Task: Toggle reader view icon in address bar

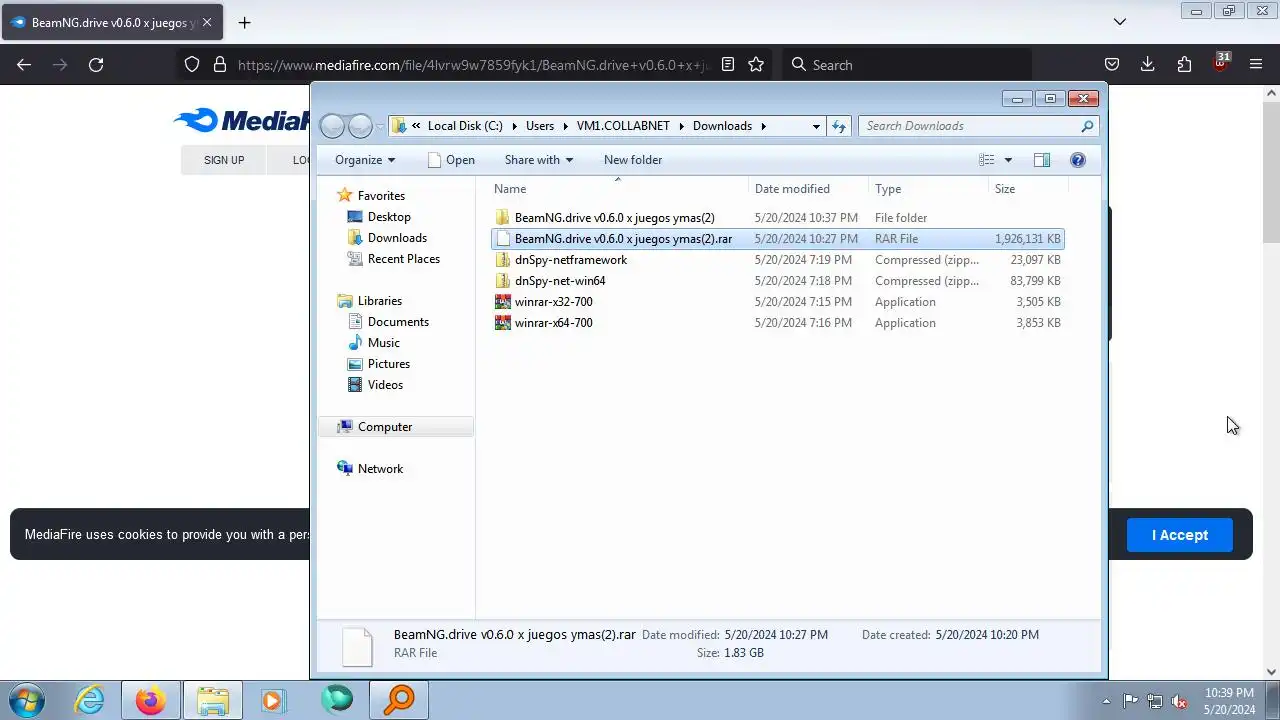Action: pyautogui.click(x=728, y=64)
